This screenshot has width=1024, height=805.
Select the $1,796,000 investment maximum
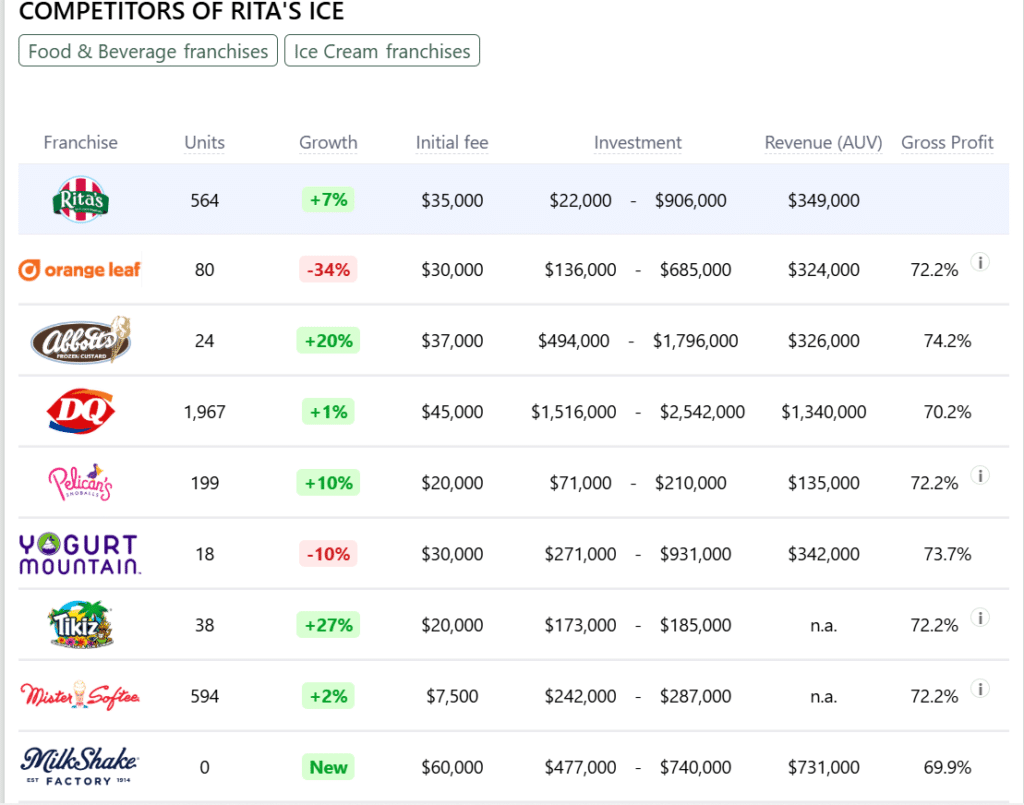click(x=696, y=341)
